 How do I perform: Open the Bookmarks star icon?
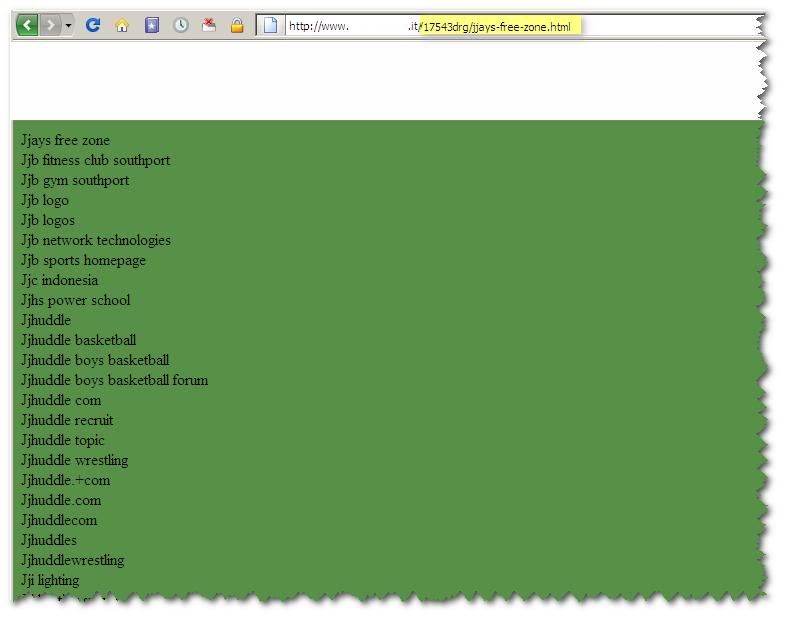click(x=151, y=26)
